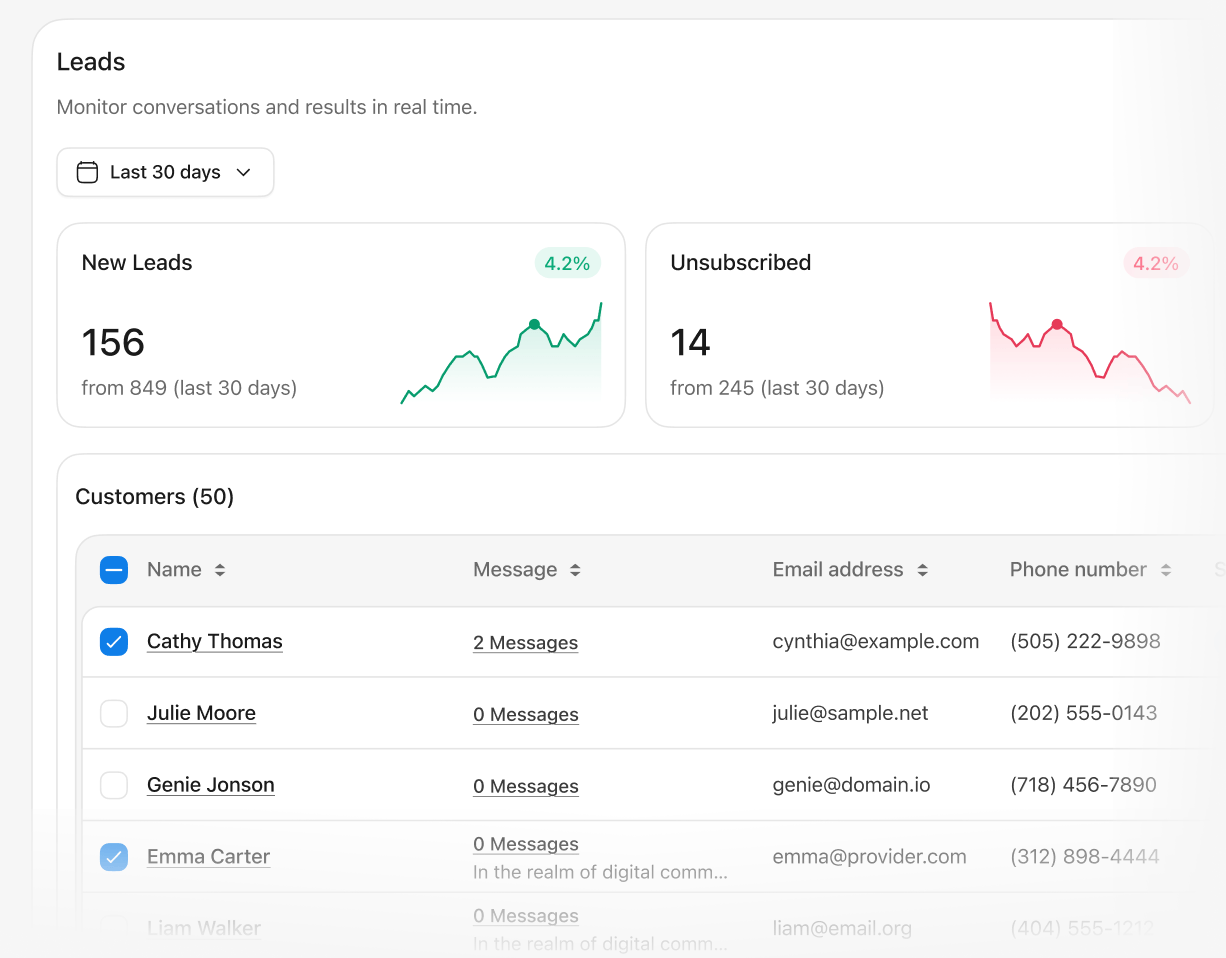Click the Message column header label
Viewport: 1226px width, 958px height.
click(515, 570)
